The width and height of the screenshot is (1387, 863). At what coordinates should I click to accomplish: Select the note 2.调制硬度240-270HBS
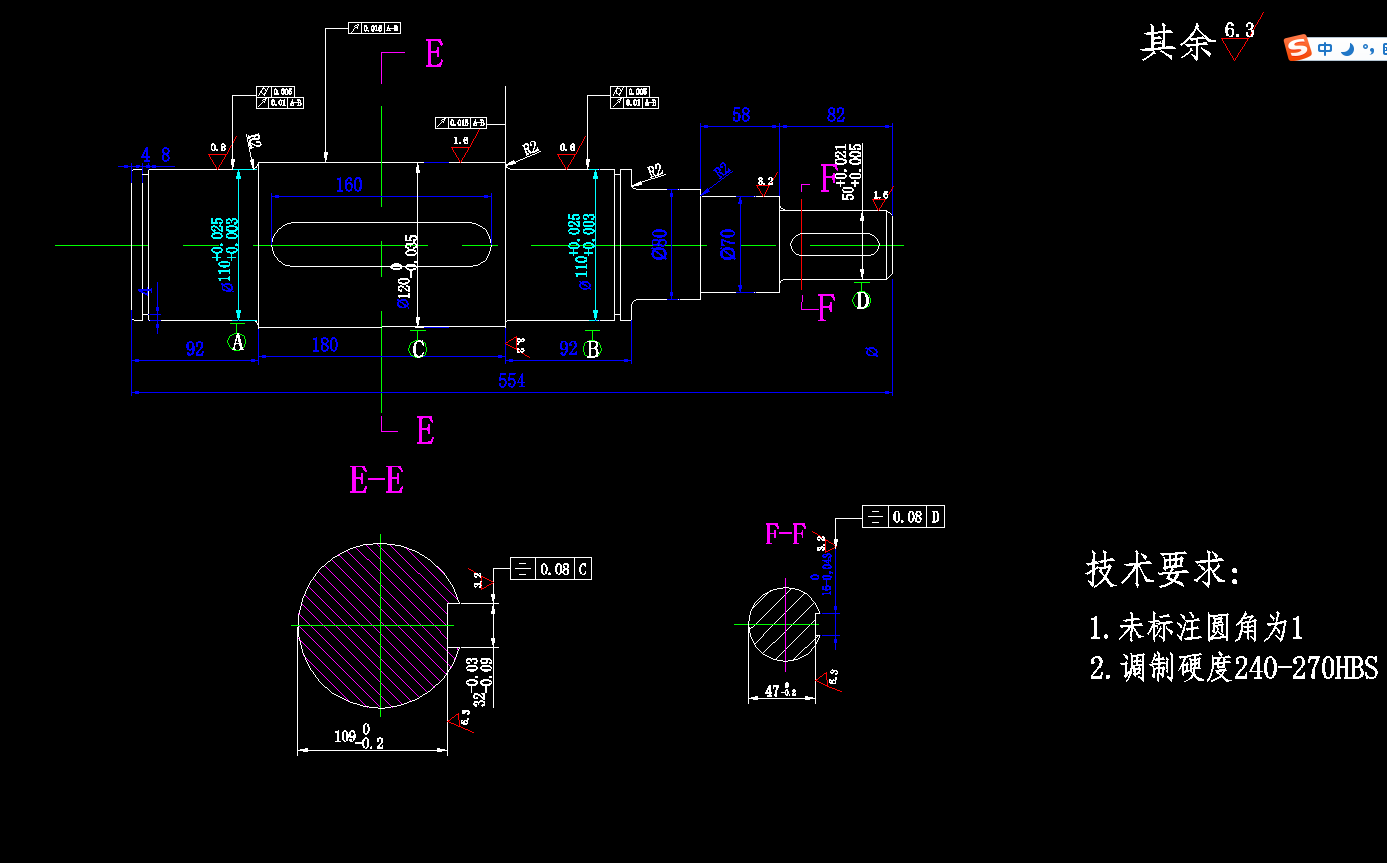tap(1234, 668)
